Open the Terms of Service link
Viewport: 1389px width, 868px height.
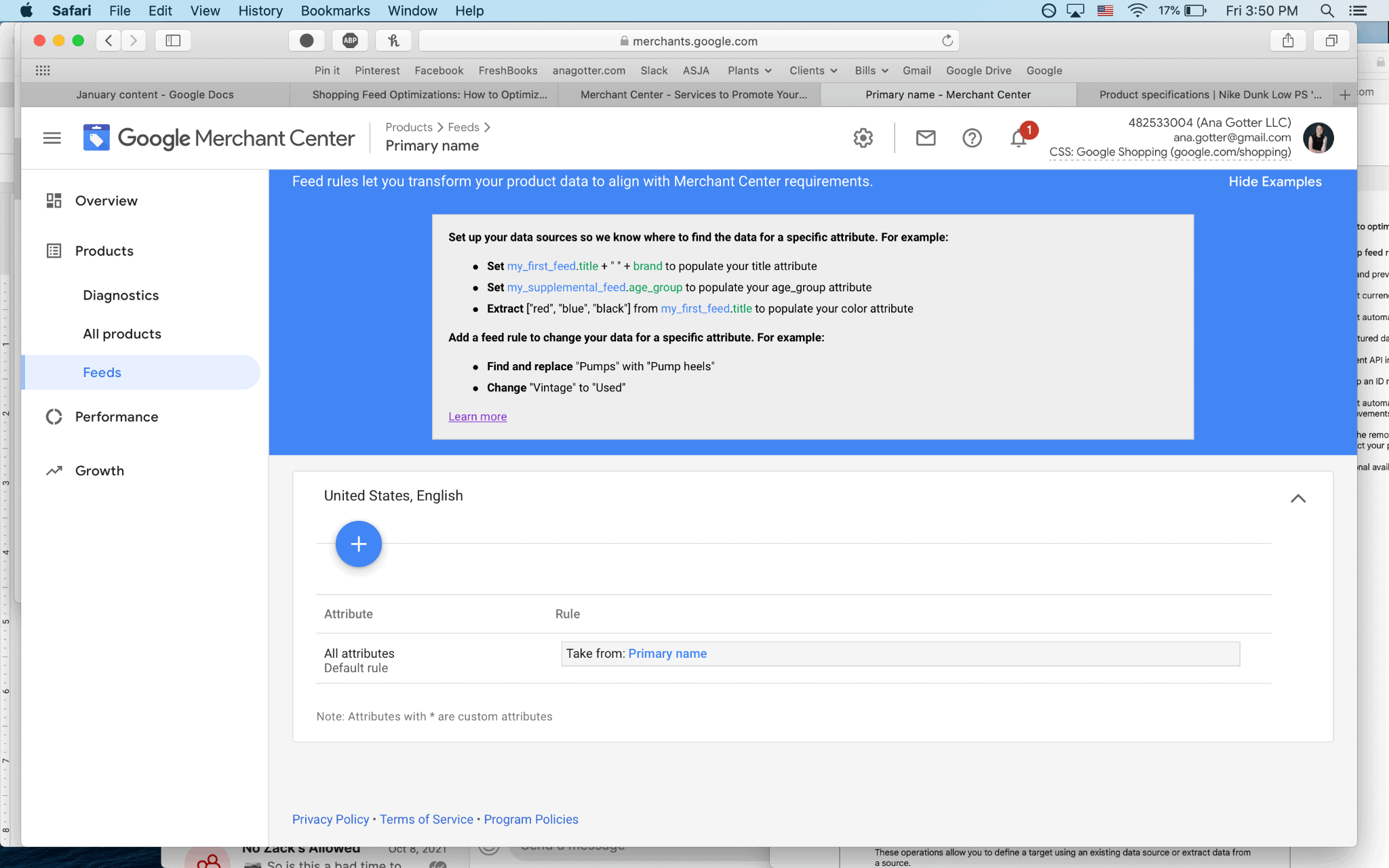click(x=427, y=819)
